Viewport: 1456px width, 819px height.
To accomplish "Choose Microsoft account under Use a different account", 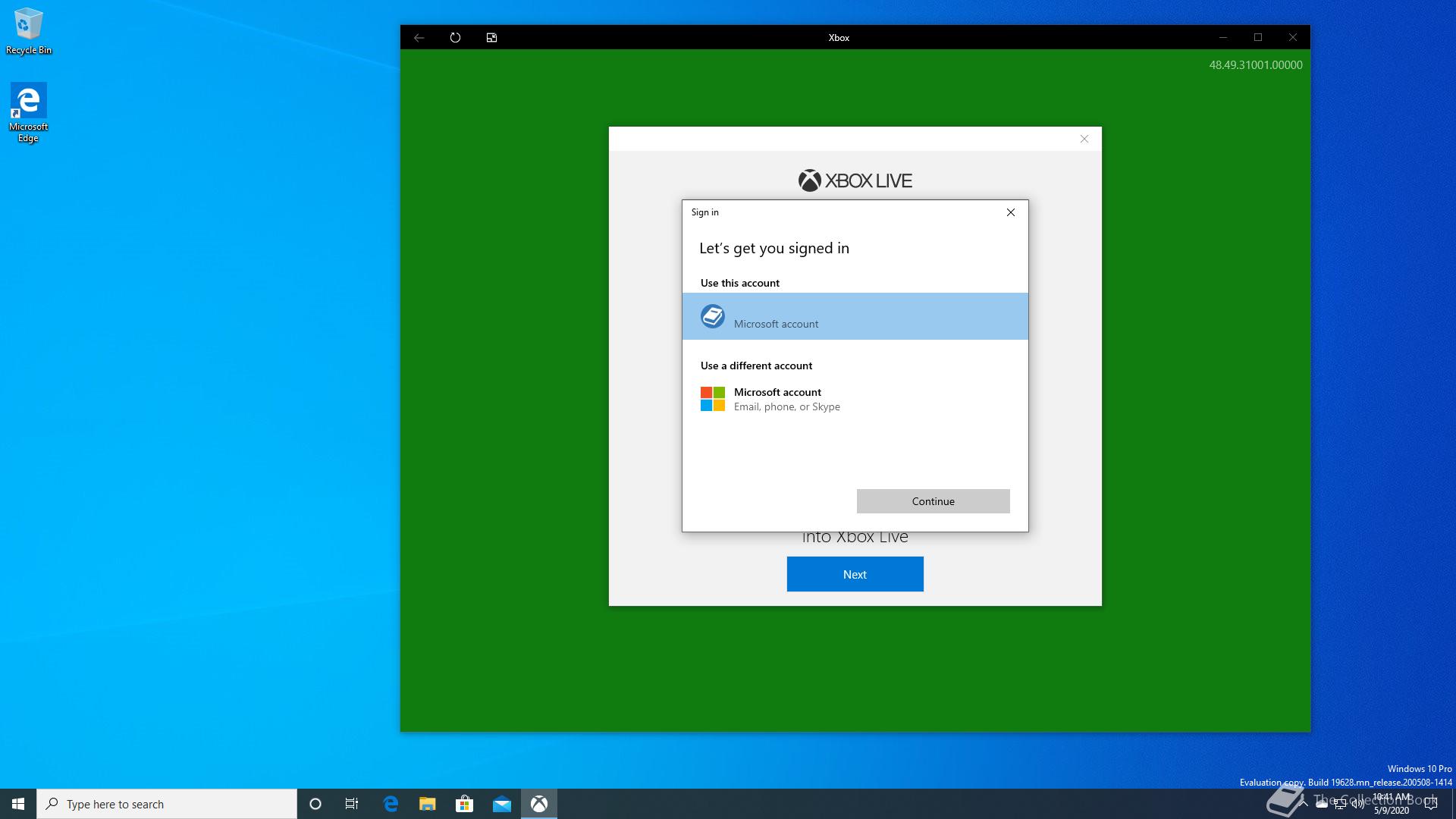I will pos(855,399).
